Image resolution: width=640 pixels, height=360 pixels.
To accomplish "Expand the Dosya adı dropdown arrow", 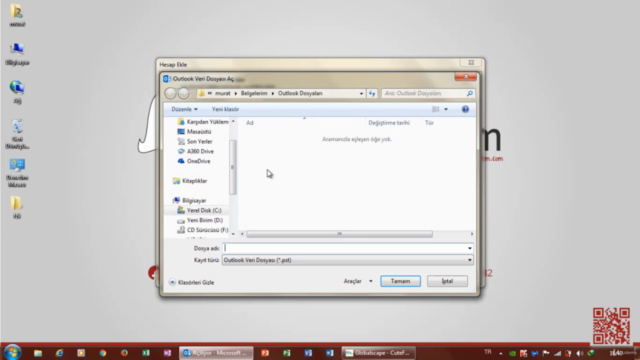I will click(x=469, y=248).
